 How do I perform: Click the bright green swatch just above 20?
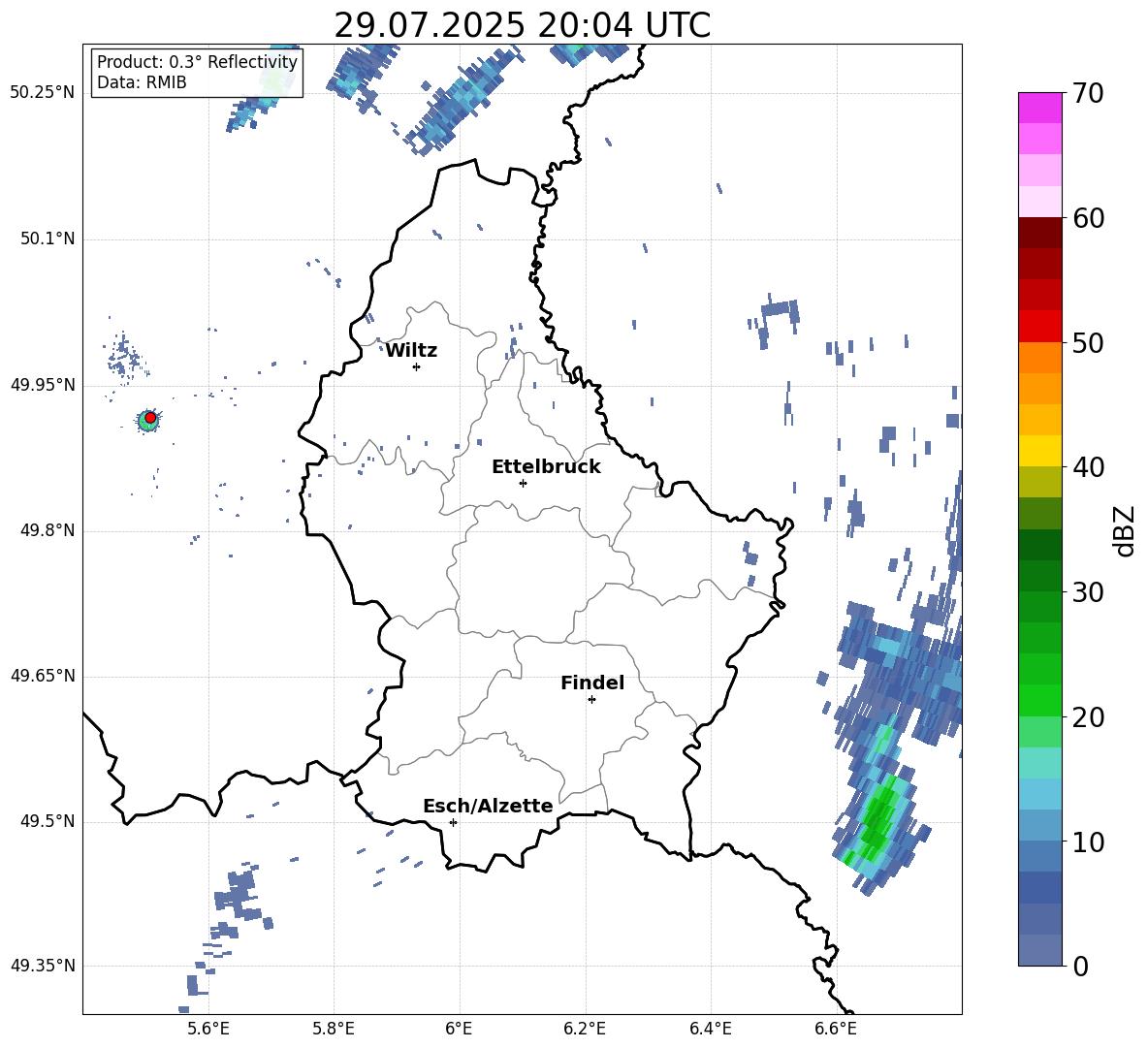[1039, 700]
